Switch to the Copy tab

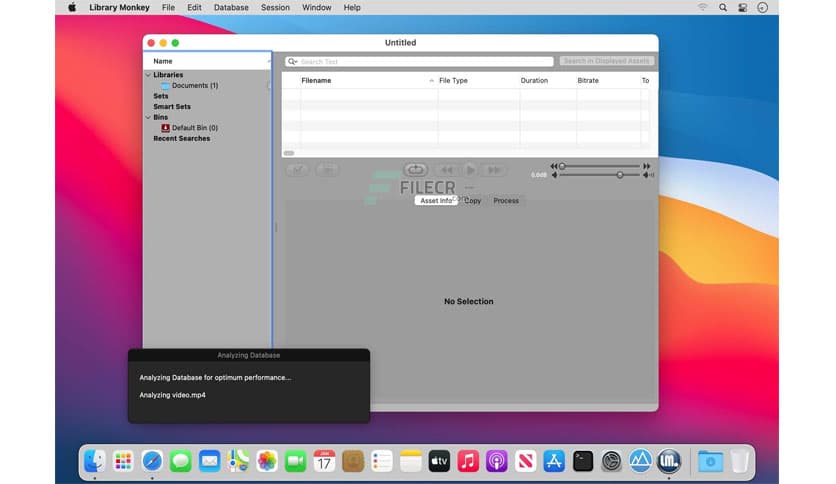click(x=472, y=200)
